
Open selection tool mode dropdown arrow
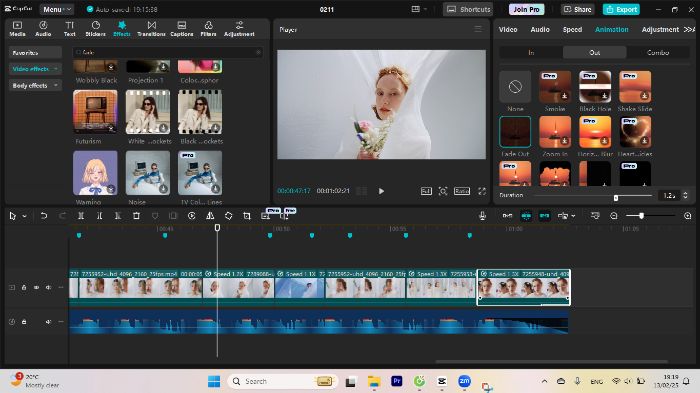pos(25,217)
